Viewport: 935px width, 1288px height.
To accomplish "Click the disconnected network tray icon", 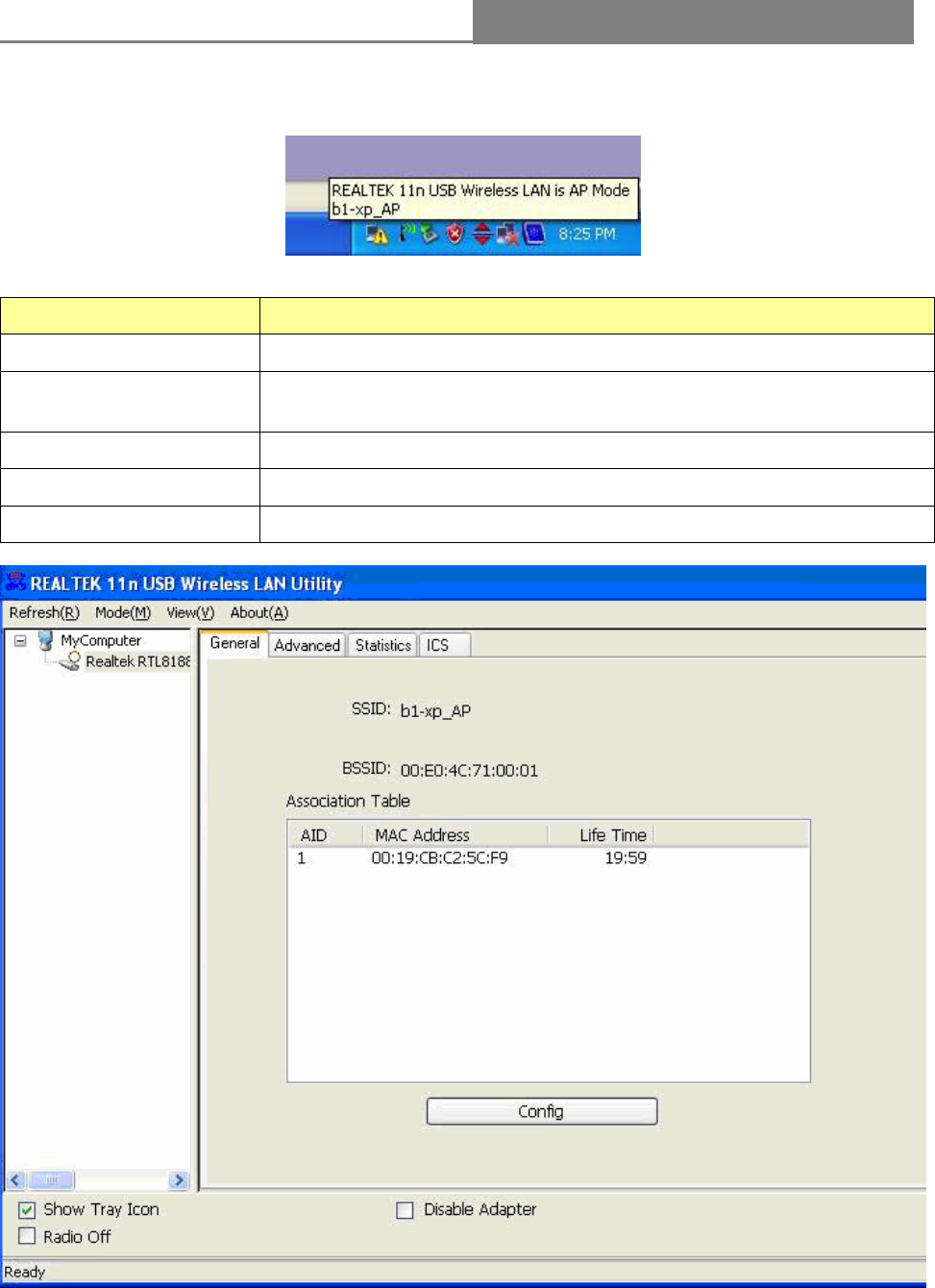I will 508,235.
